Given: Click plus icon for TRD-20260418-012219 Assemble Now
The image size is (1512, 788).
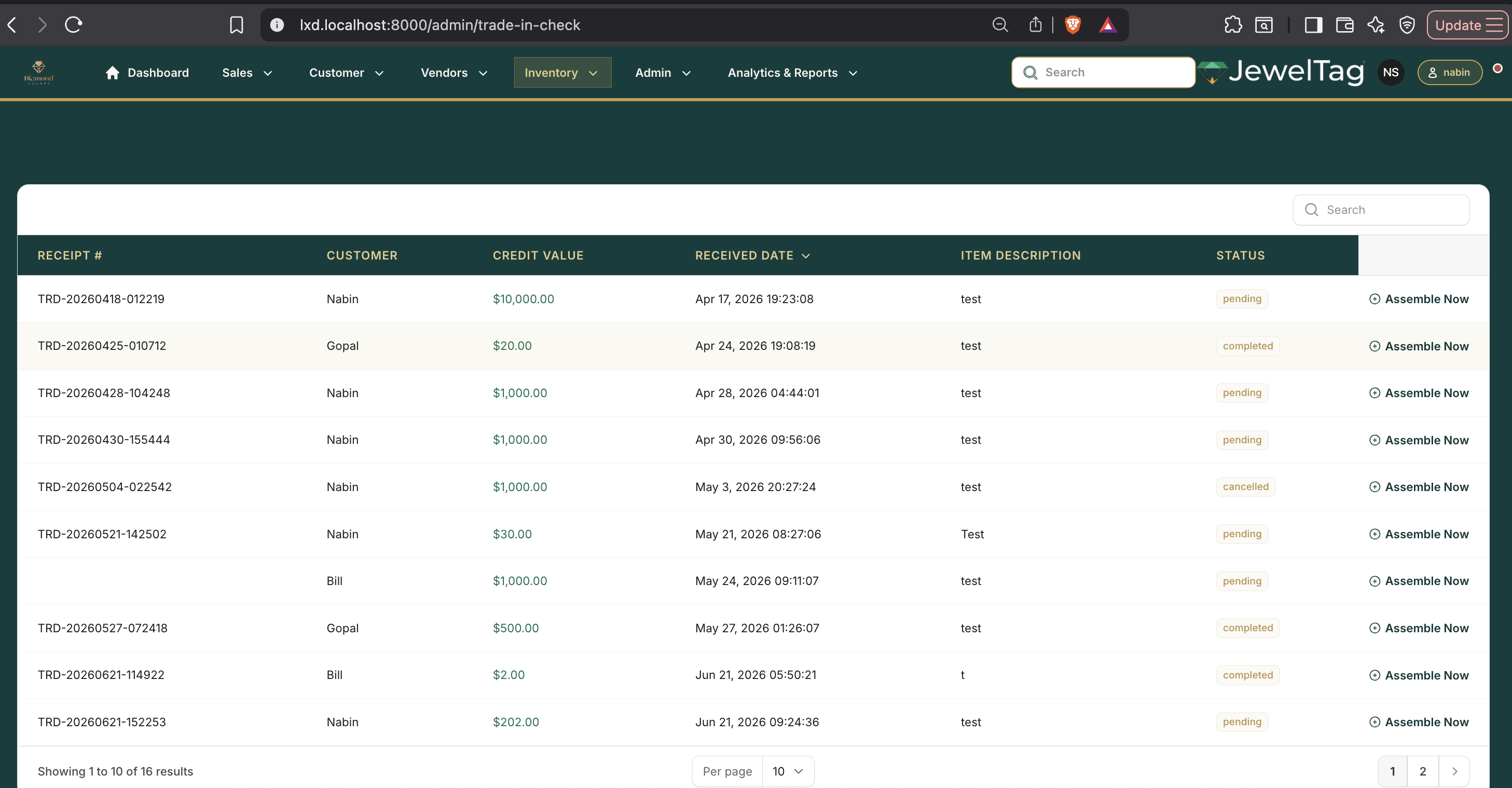Looking at the screenshot, I should pos(1374,299).
